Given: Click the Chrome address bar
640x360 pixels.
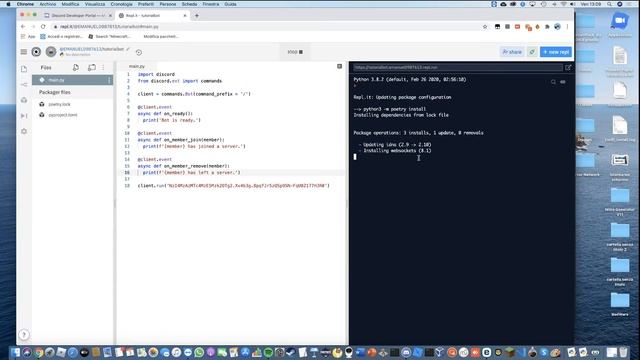Looking at the screenshot, I should [269, 27].
